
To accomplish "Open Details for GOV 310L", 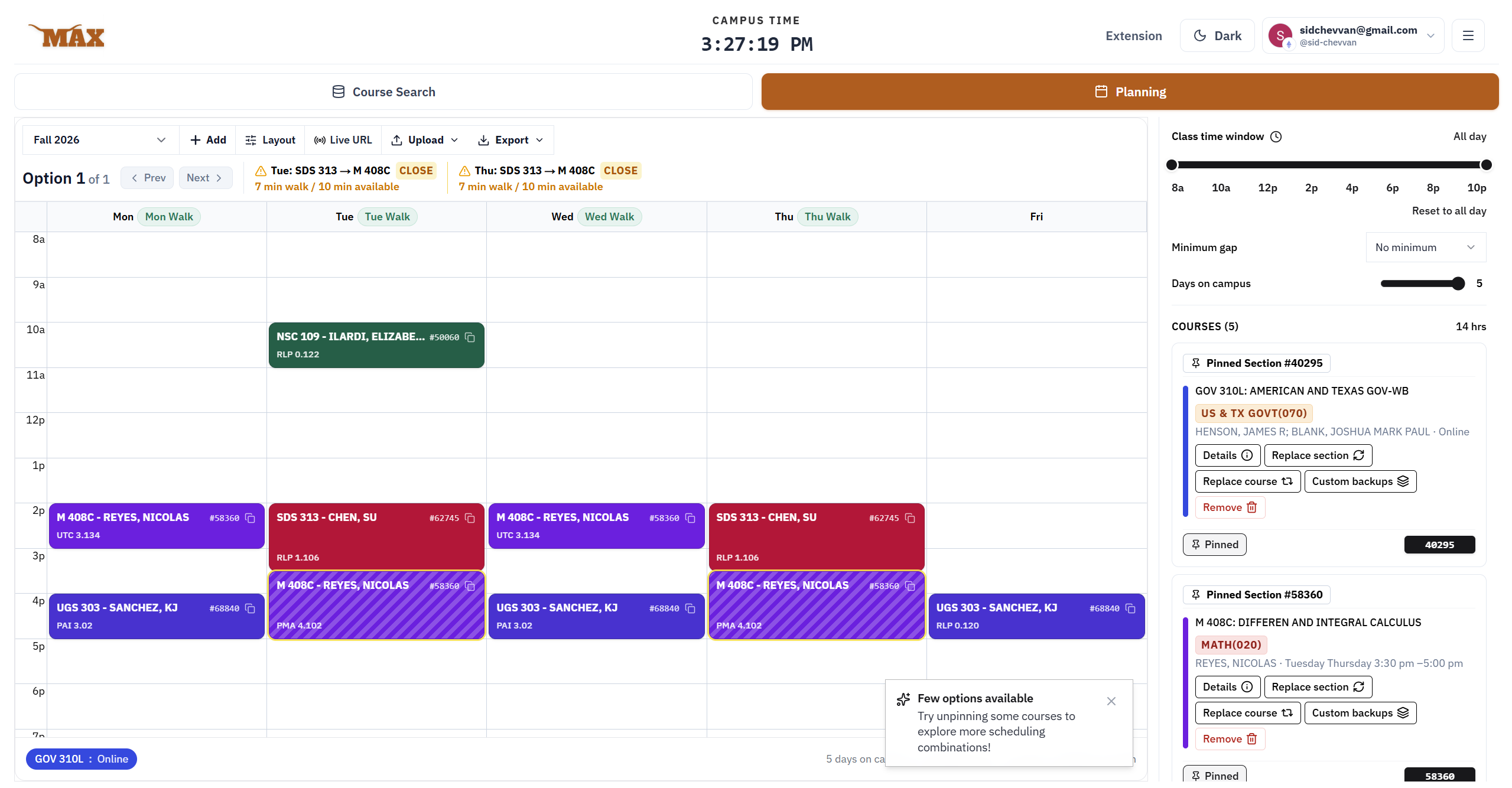I will click(x=1227, y=455).
